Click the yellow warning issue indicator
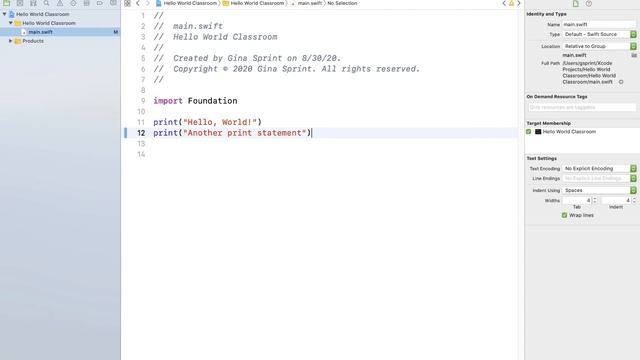The height and width of the screenshot is (360, 640). click(x=511, y=3)
